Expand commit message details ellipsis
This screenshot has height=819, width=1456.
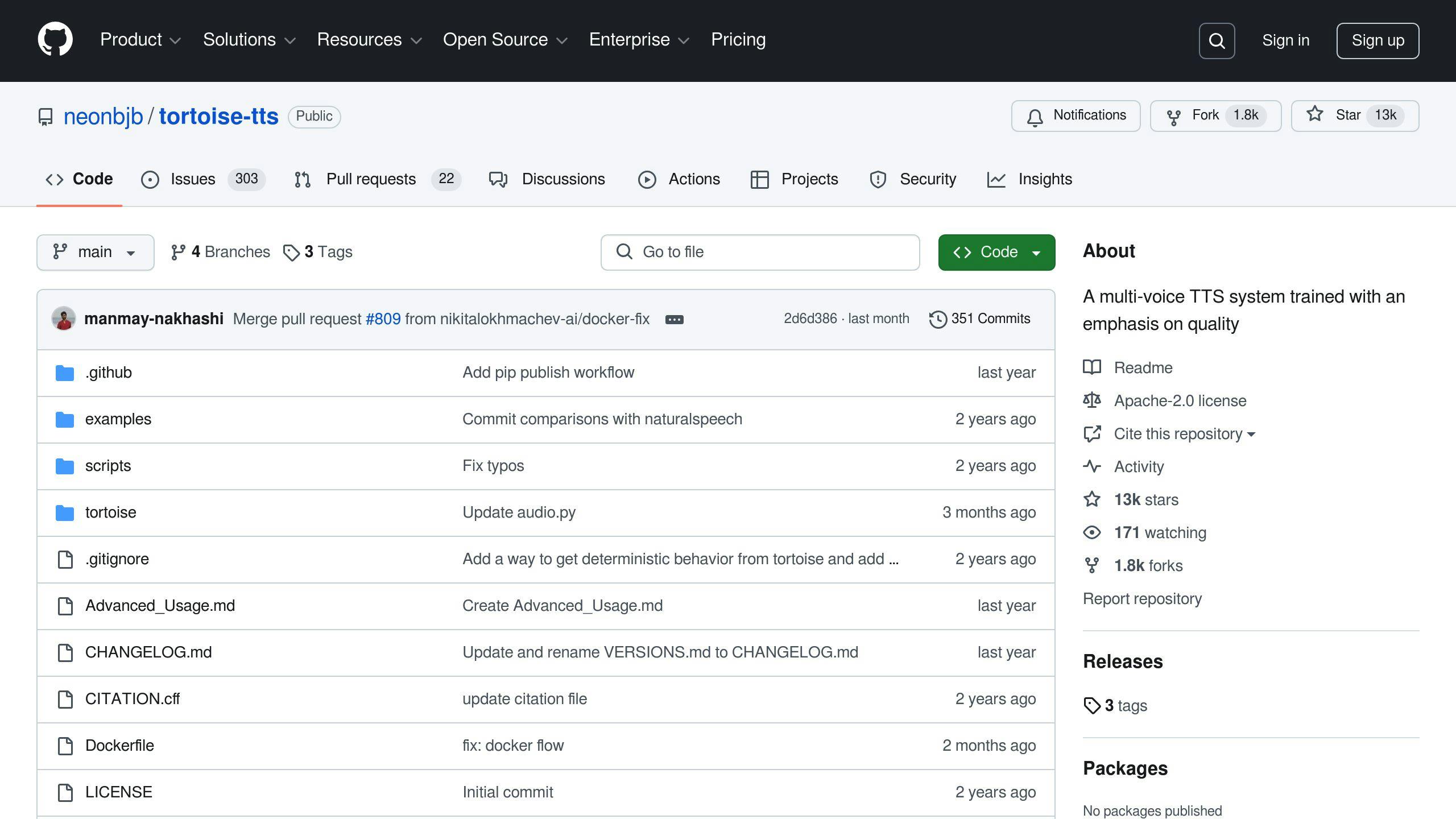pyautogui.click(x=674, y=320)
